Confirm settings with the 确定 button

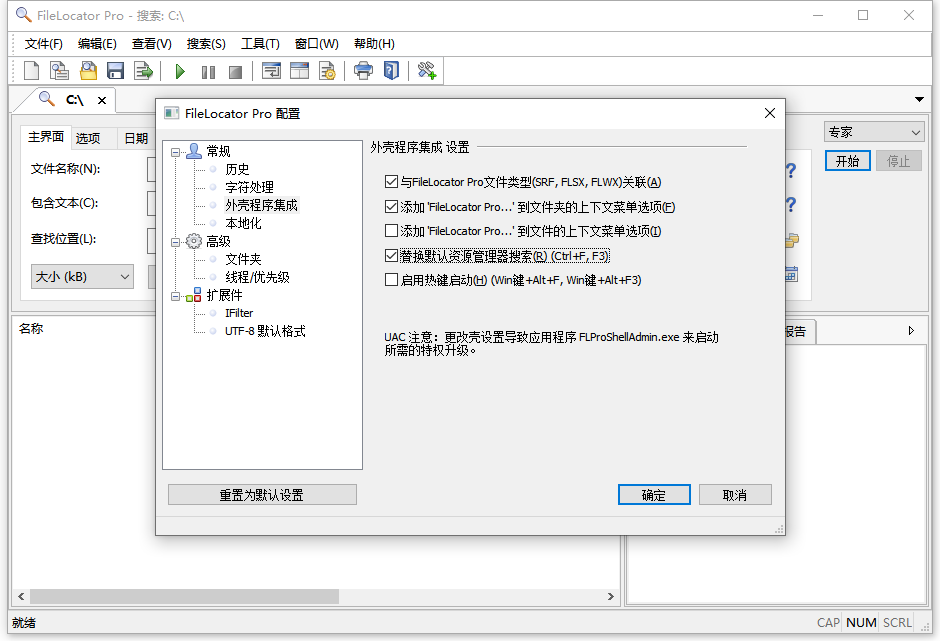coord(654,494)
